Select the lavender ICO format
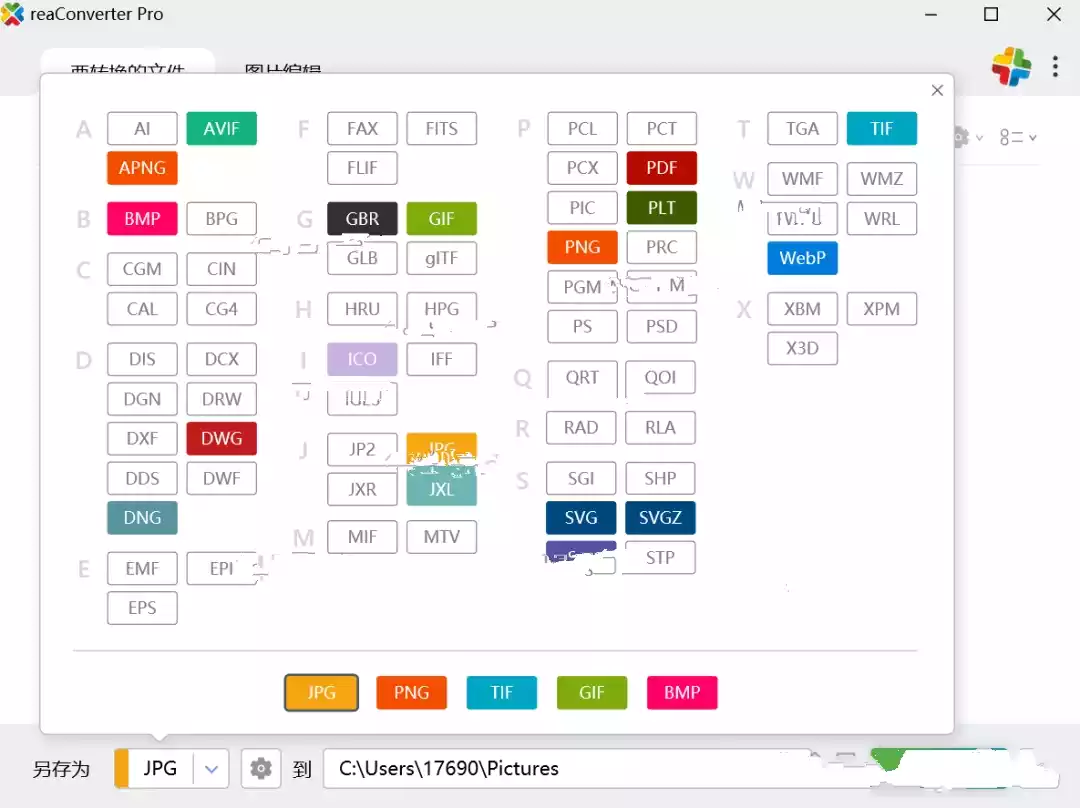Image resolution: width=1080 pixels, height=808 pixels. point(362,359)
